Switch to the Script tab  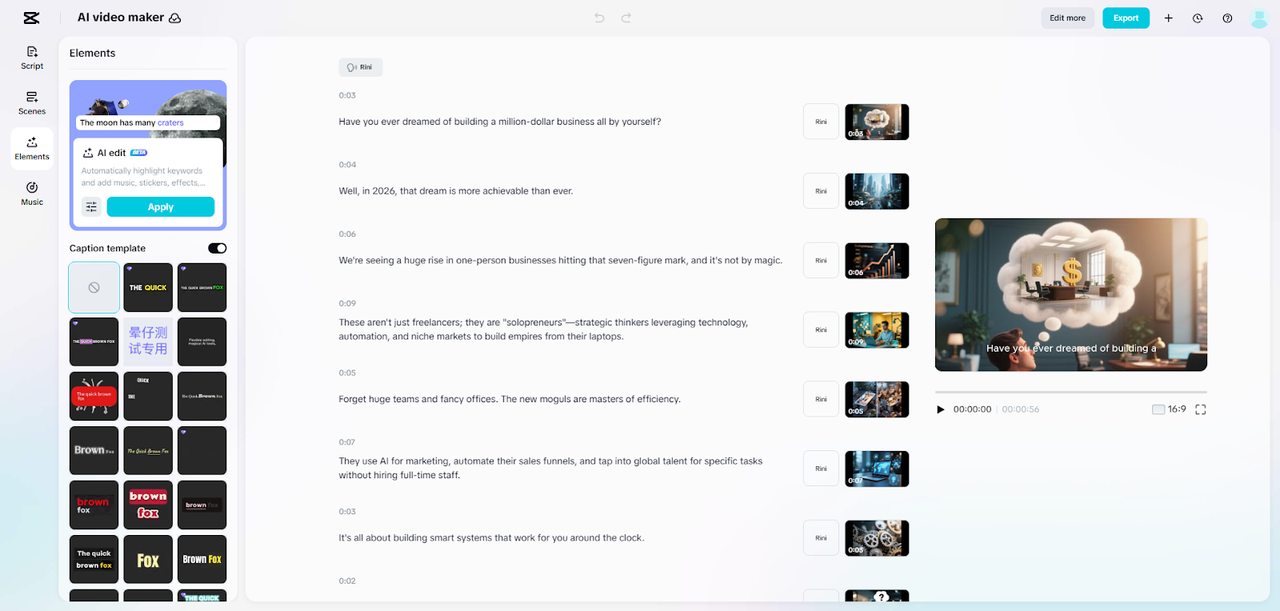click(32, 58)
